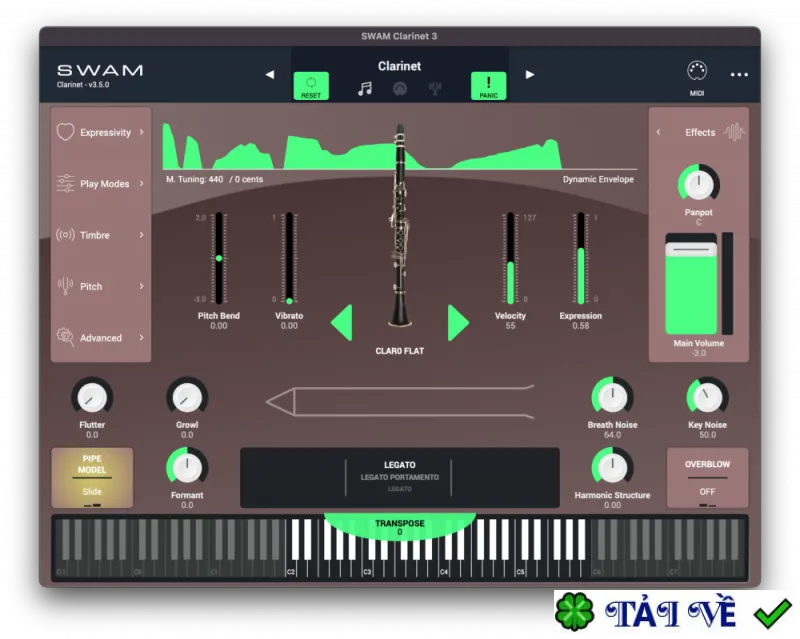Viewport: 800px width, 639px height.
Task: Click the M. Tuning: 440 value
Action: [x=194, y=180]
